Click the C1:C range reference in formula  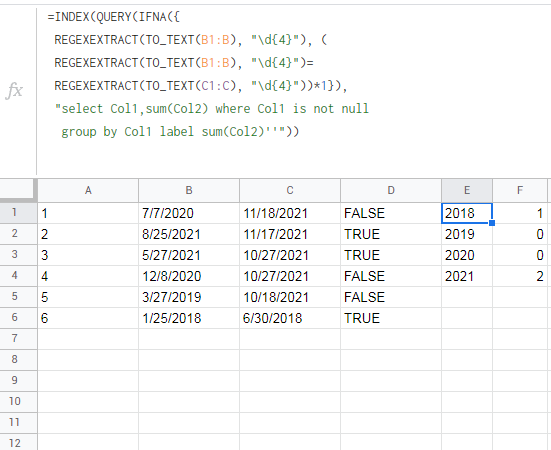(215, 86)
